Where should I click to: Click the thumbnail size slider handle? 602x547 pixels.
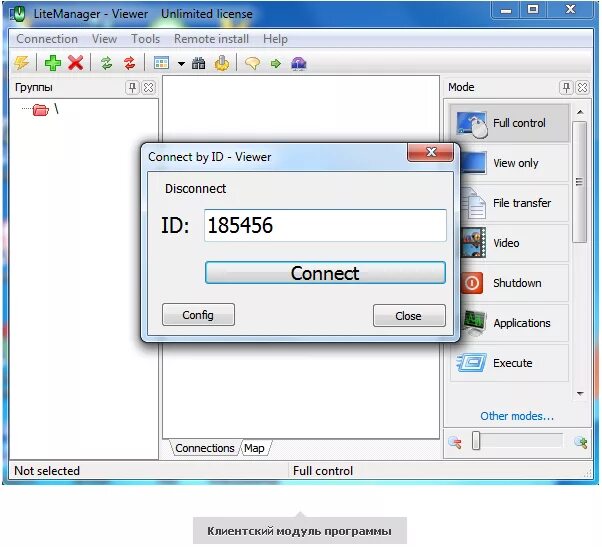pyautogui.click(x=476, y=440)
